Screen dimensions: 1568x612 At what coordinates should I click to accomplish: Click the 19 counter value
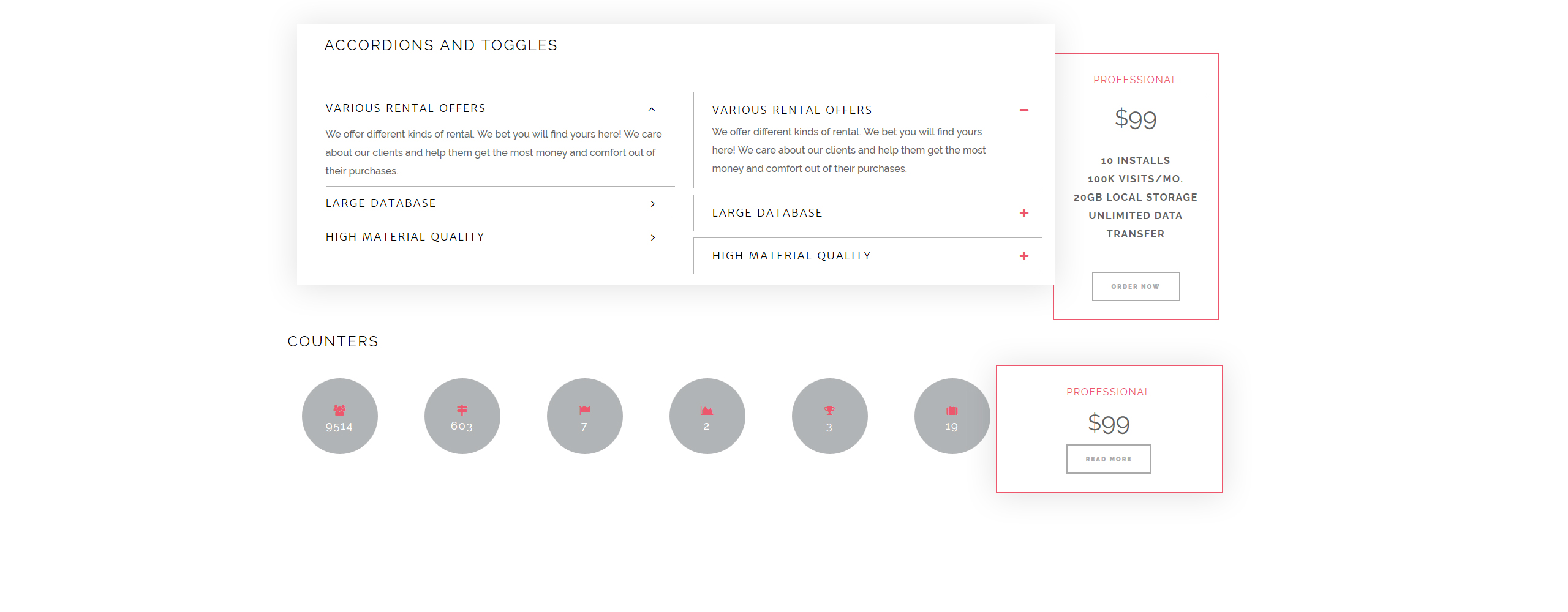pos(951,427)
